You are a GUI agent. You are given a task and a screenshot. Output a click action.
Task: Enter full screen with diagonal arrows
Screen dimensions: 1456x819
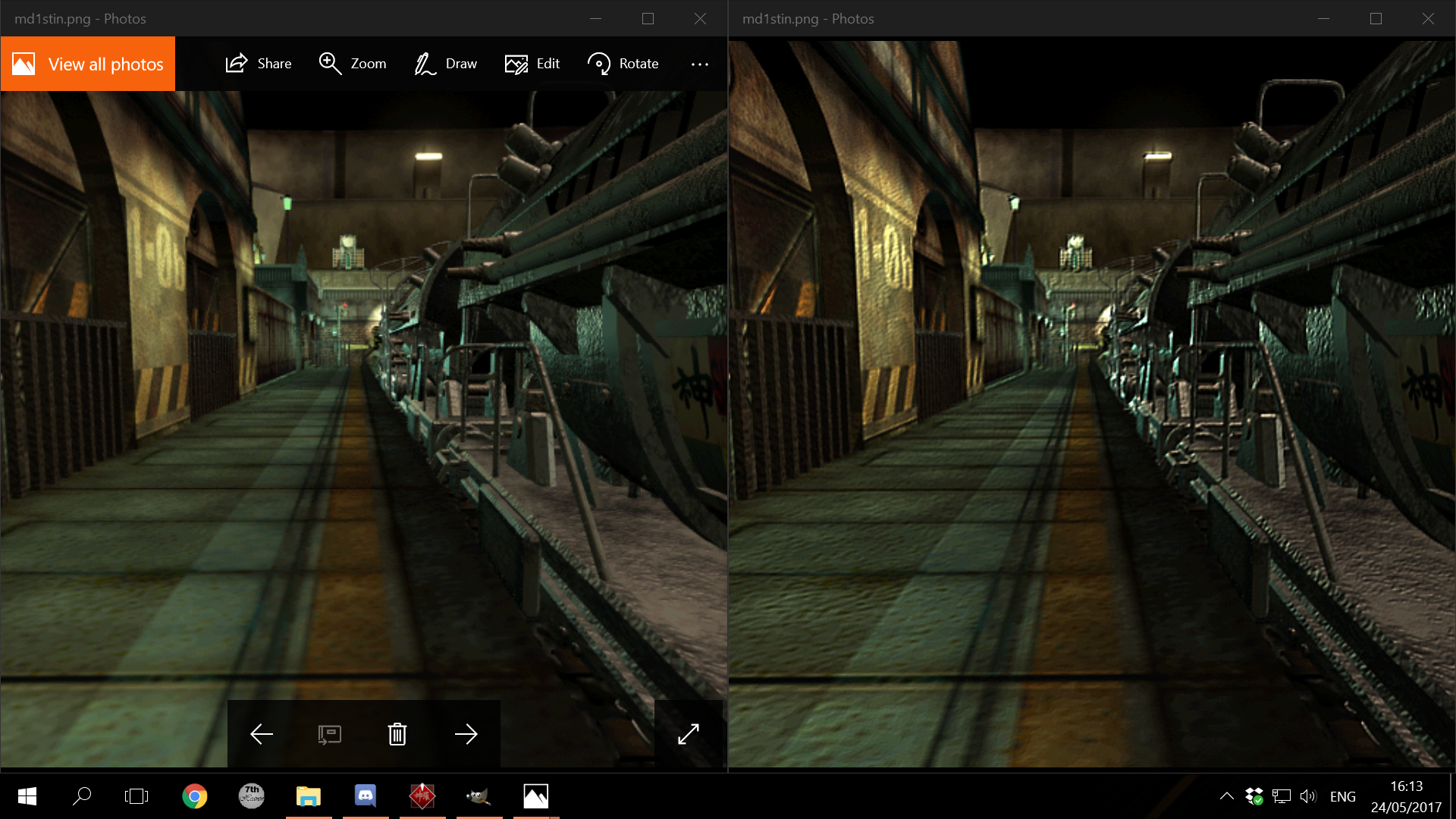coord(689,734)
